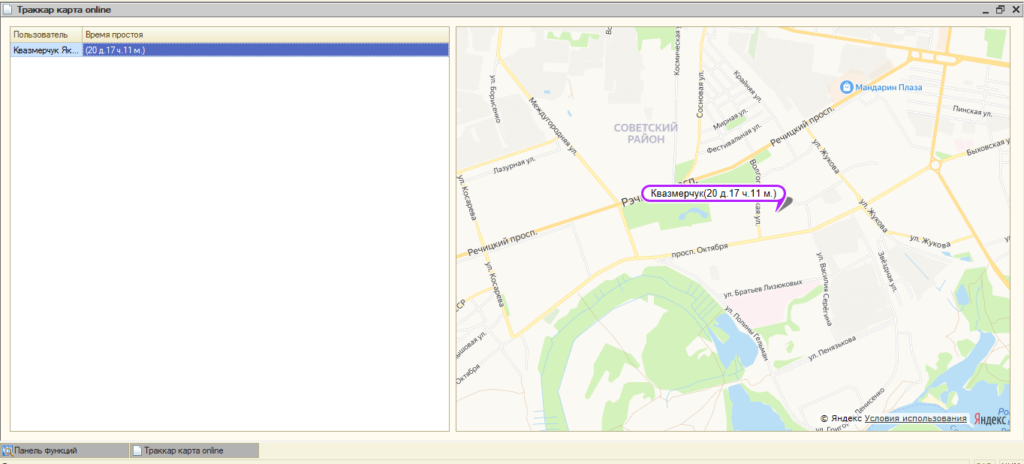Click the Квазмерчук balloon label on the map
1024x464 pixels.
click(x=712, y=193)
